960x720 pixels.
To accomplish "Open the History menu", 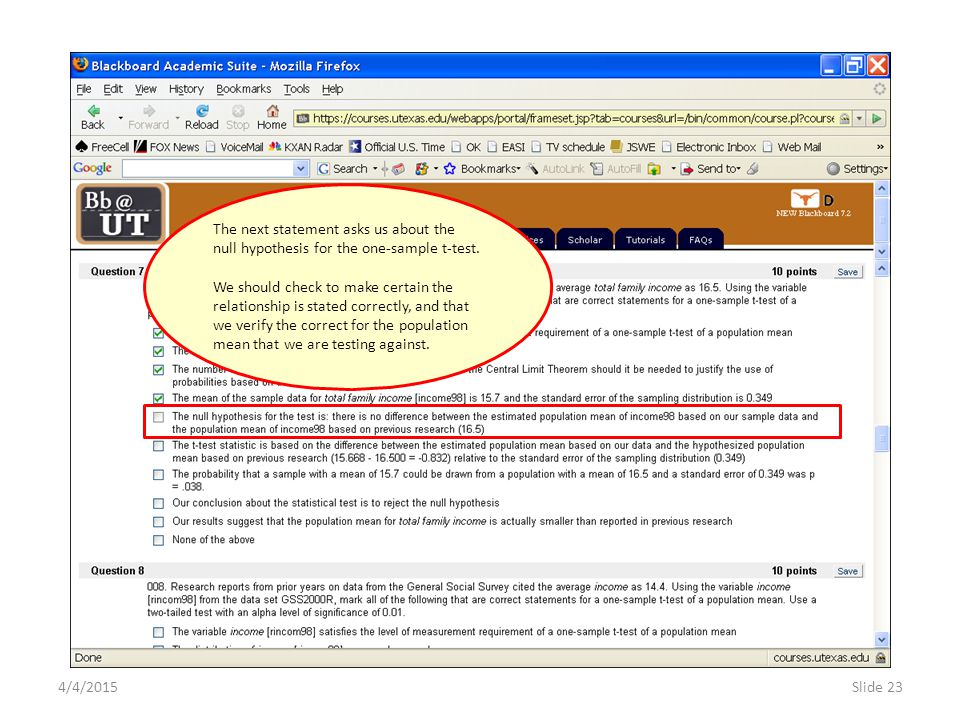I will coord(186,89).
